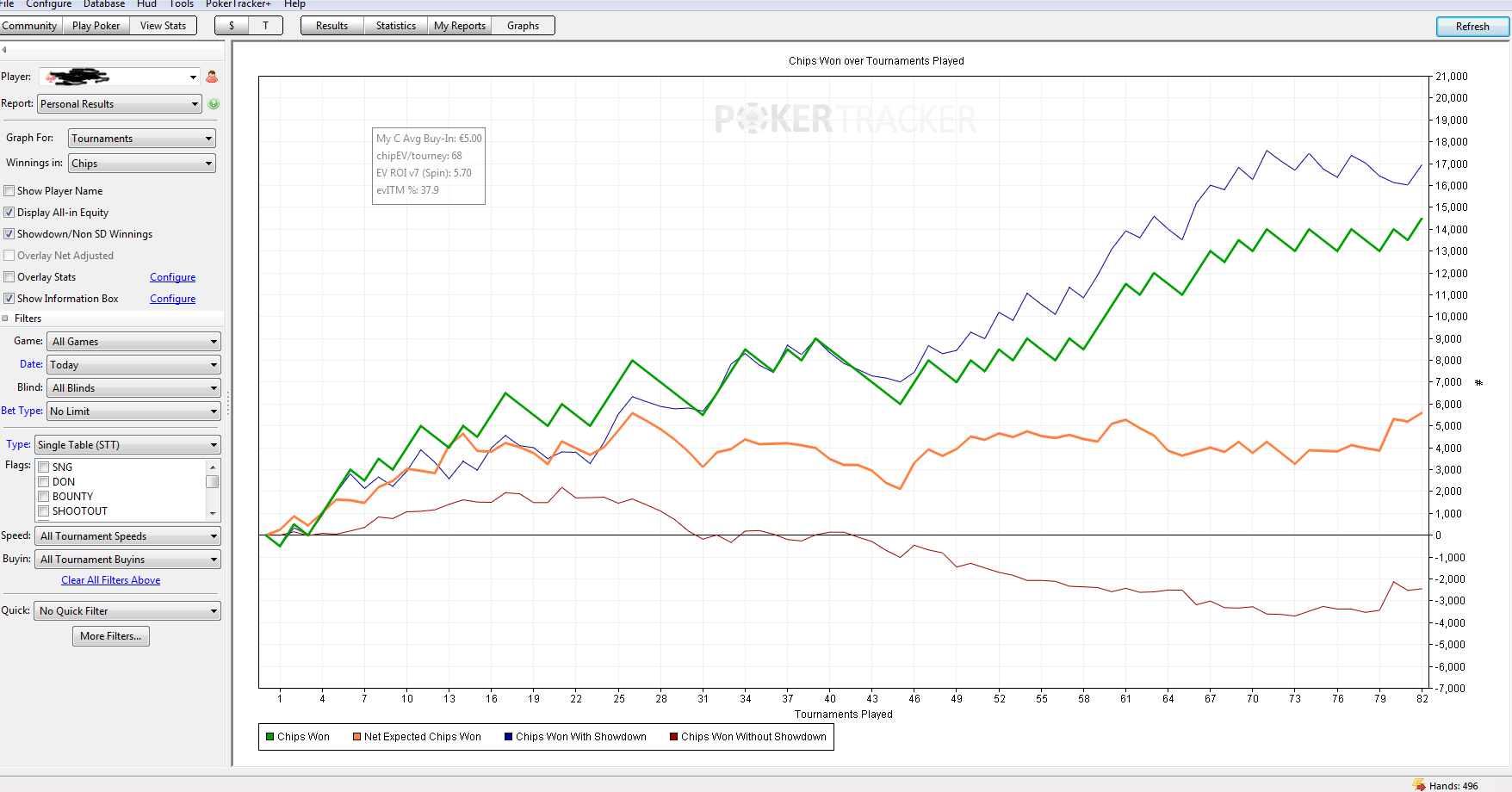Enable Overlay Stats checkbox
Screen dimensions: 1512x792
pos(9,277)
